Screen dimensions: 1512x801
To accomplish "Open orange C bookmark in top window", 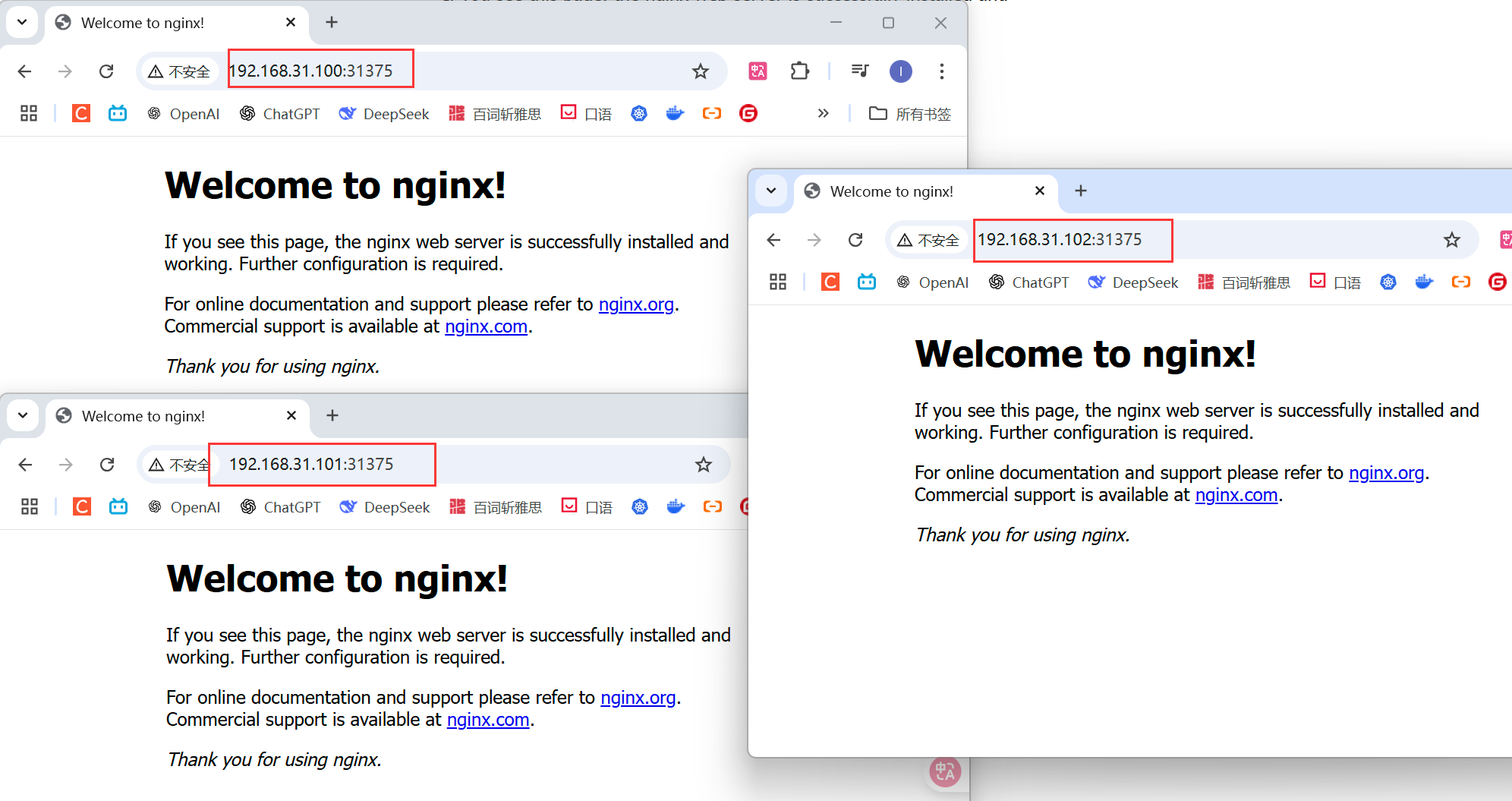I will tap(81, 114).
